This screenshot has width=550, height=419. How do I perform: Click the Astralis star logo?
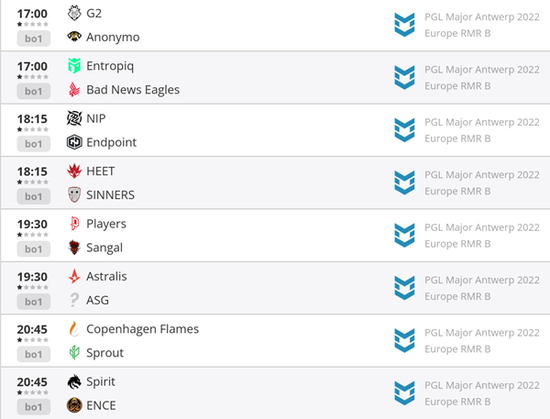[74, 276]
